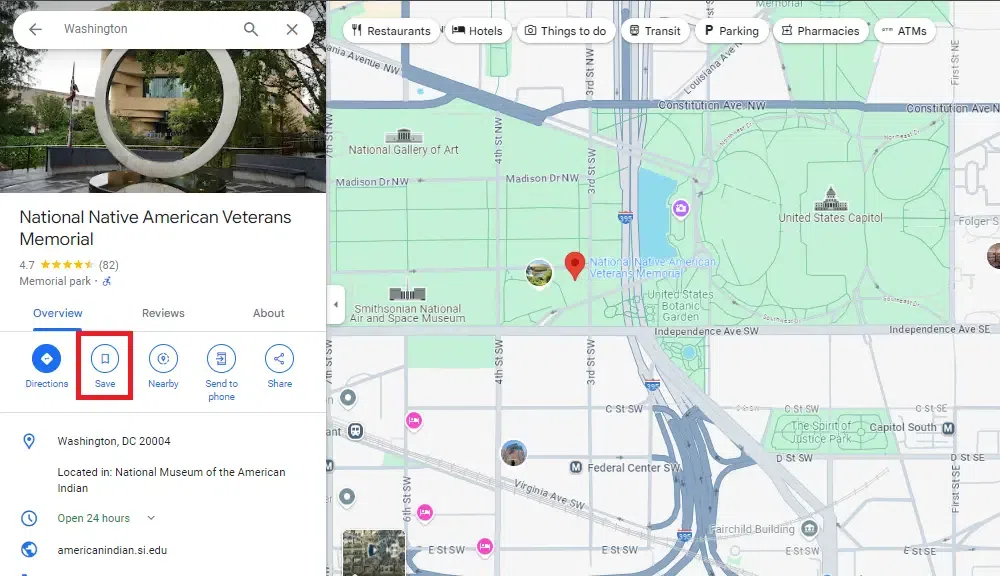Select the United States Capitol landmark

click(x=830, y=205)
